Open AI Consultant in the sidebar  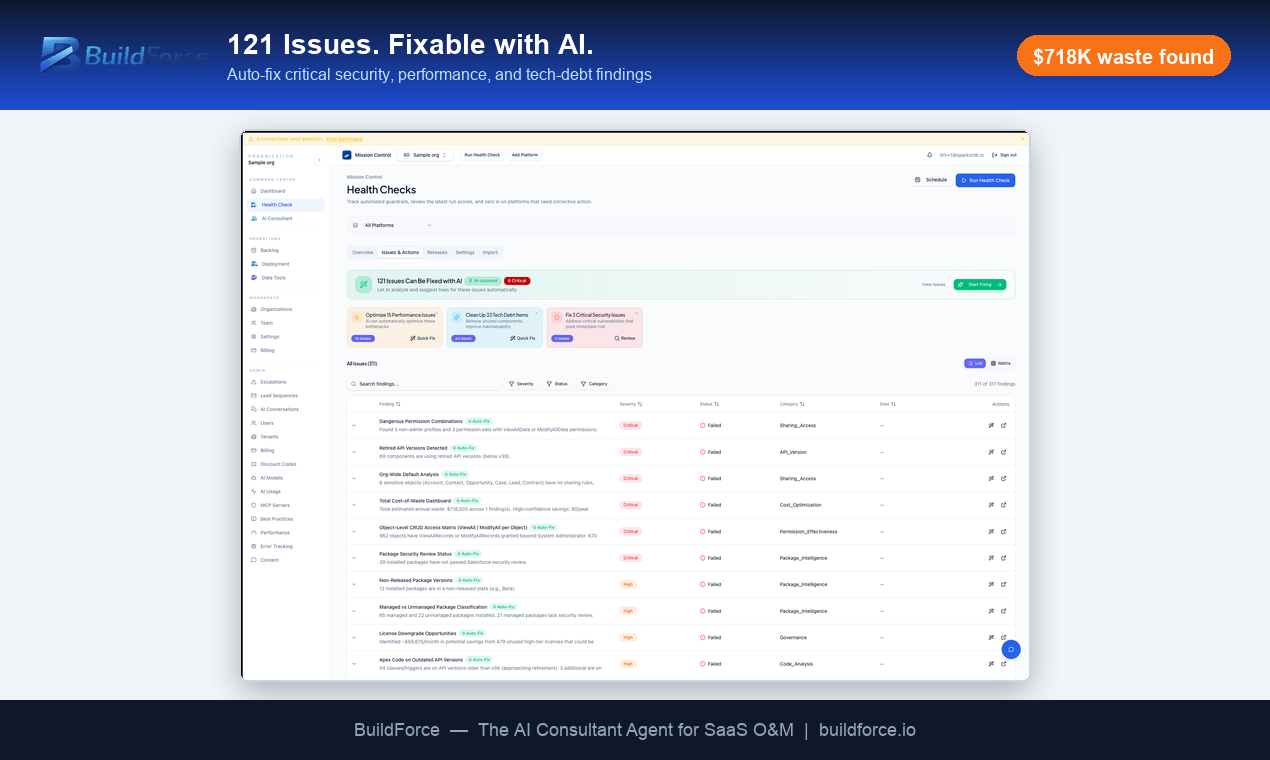pyautogui.click(x=276, y=218)
